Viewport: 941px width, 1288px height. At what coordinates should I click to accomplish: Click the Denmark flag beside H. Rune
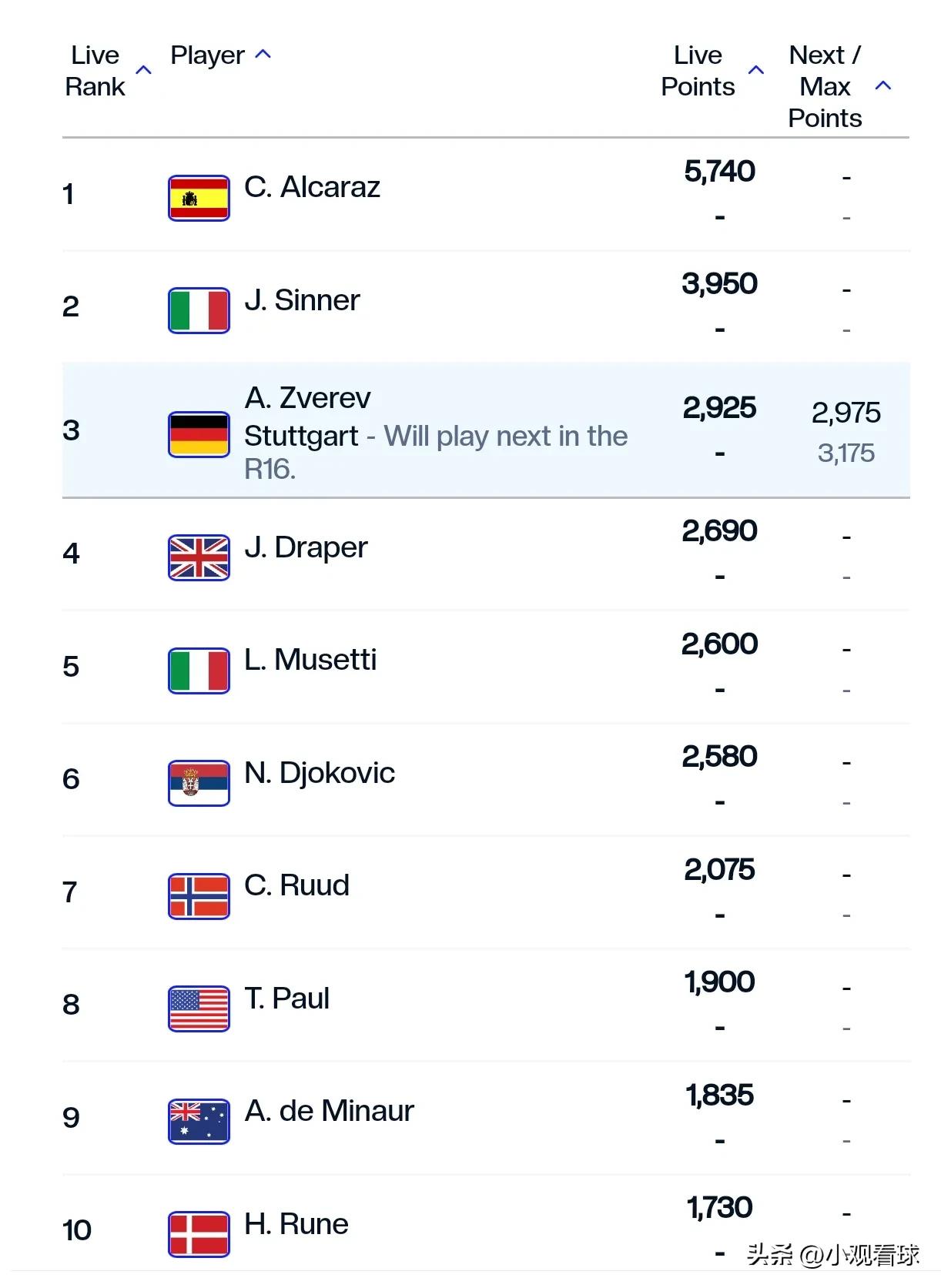pyautogui.click(x=199, y=1234)
